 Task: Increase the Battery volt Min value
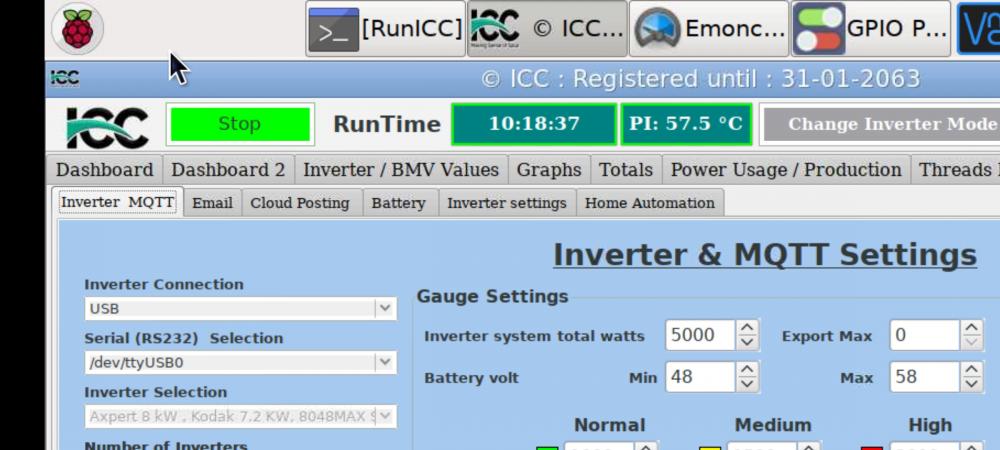tap(747, 370)
